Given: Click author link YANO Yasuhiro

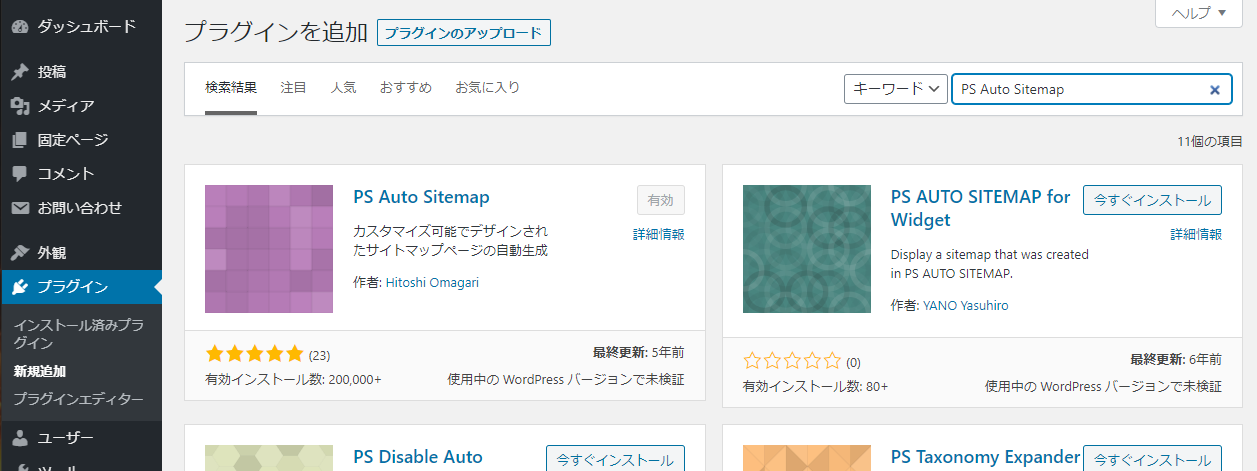Looking at the screenshot, I should 966,306.
